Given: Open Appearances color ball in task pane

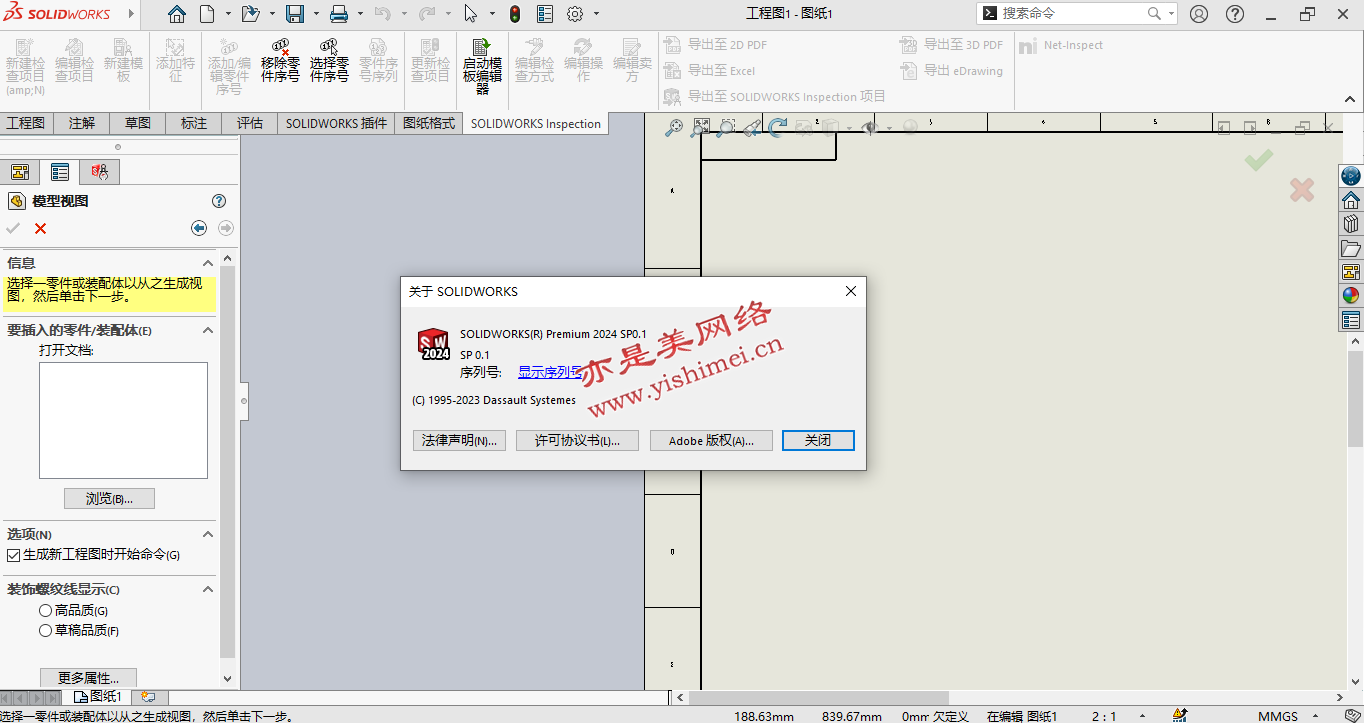Looking at the screenshot, I should [x=1351, y=296].
